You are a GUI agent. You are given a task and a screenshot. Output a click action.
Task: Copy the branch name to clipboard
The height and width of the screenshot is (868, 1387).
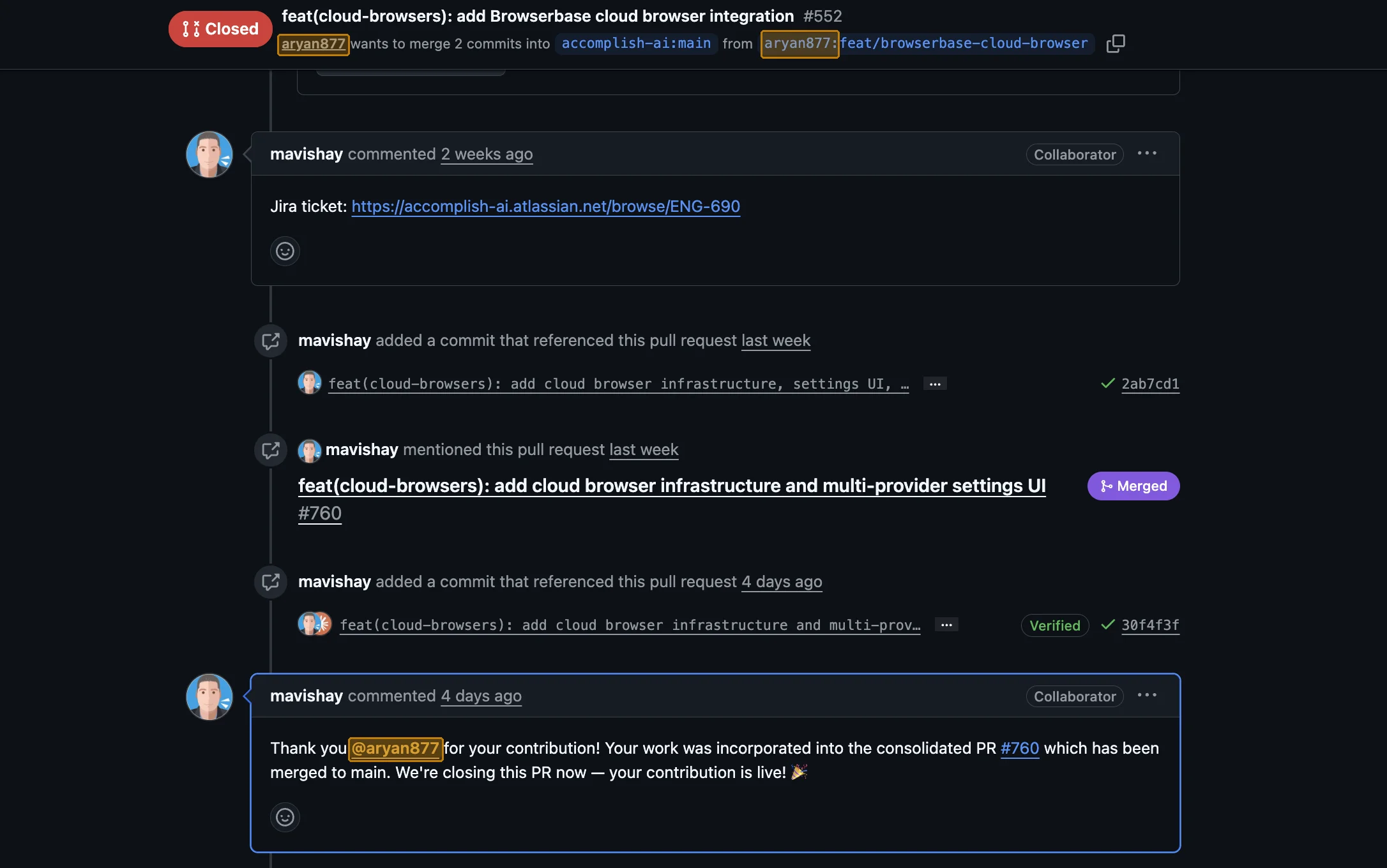pos(1116,43)
